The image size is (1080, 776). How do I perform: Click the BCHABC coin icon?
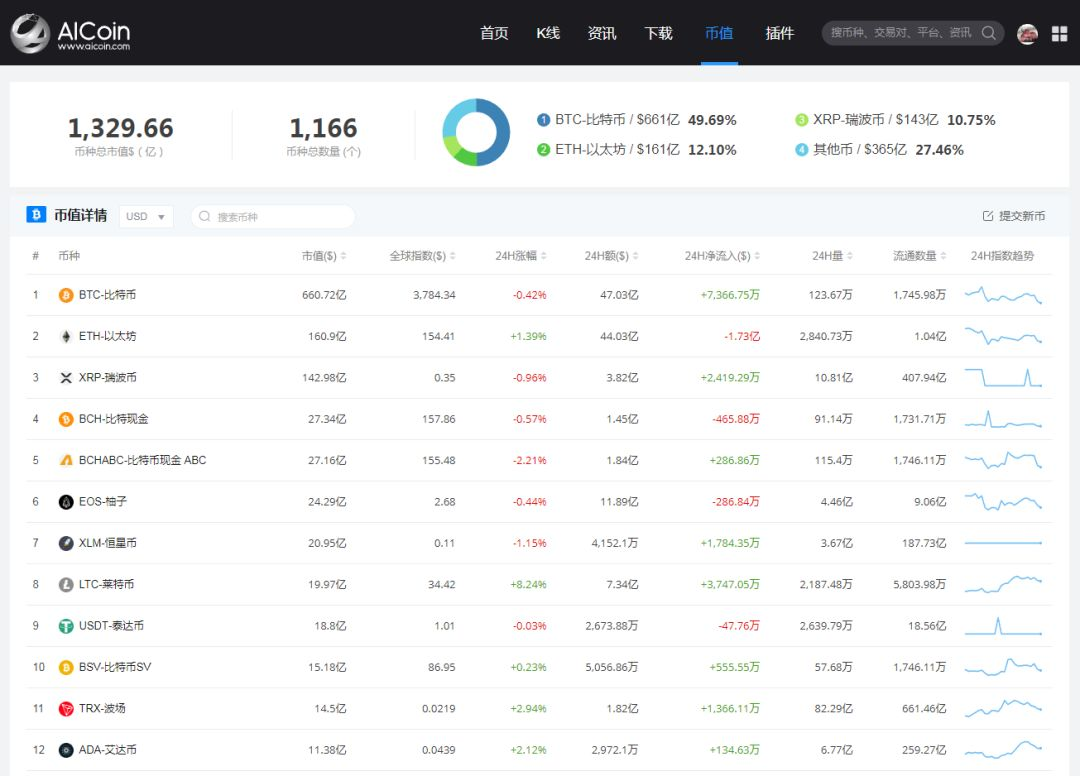(x=66, y=461)
